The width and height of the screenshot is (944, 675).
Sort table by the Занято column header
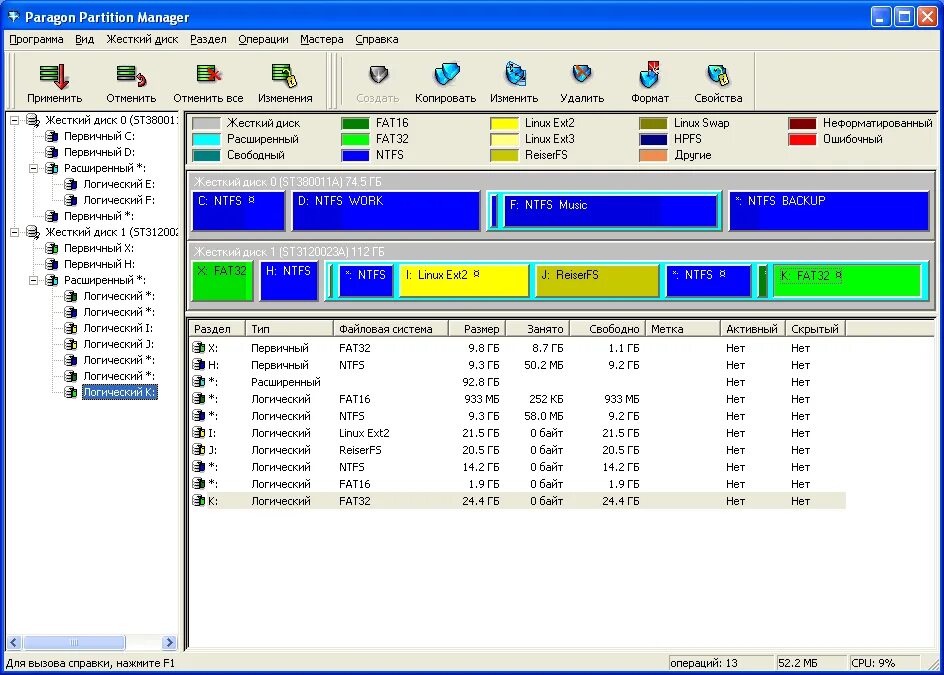[x=538, y=329]
